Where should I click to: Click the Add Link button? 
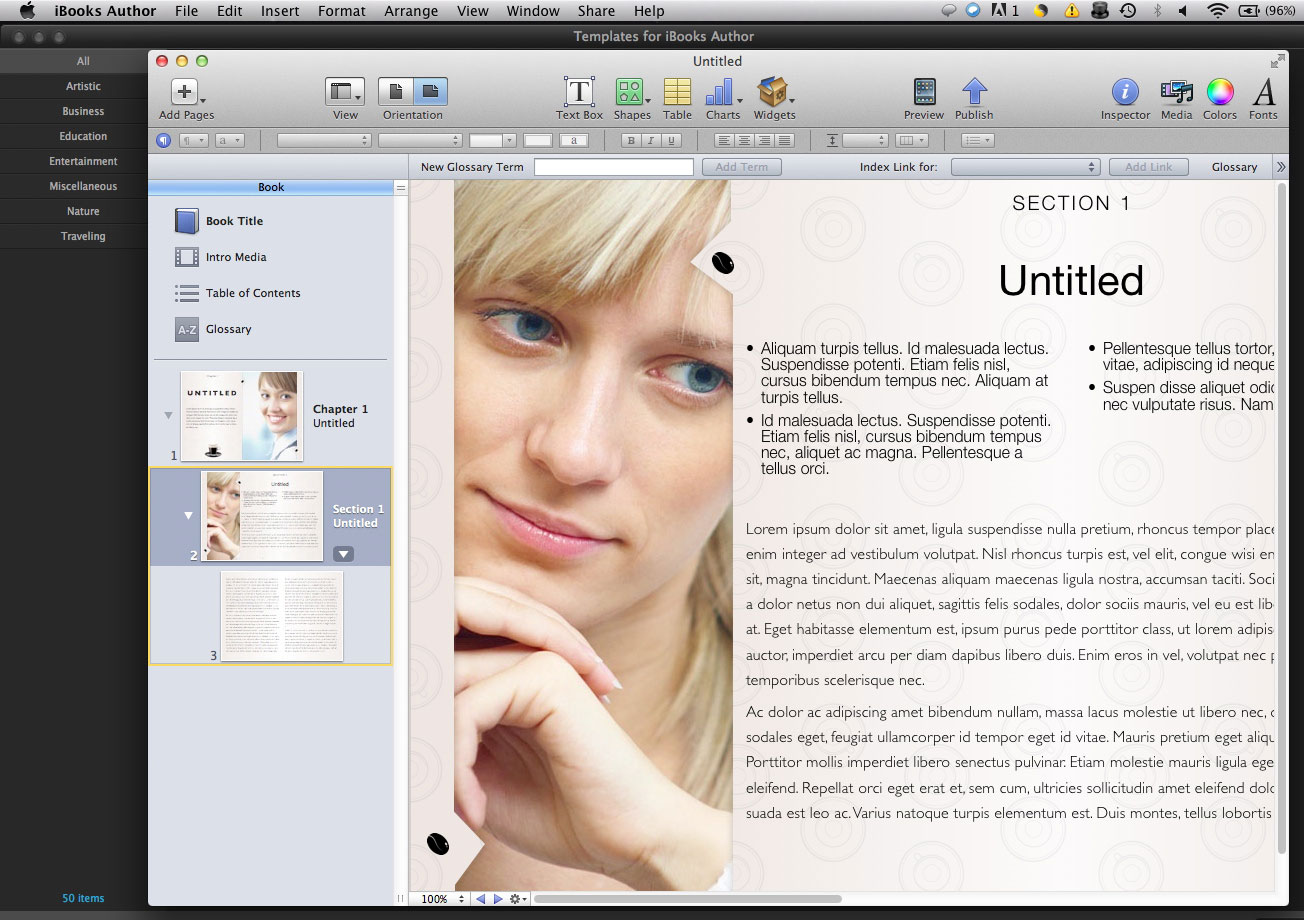(x=1148, y=167)
